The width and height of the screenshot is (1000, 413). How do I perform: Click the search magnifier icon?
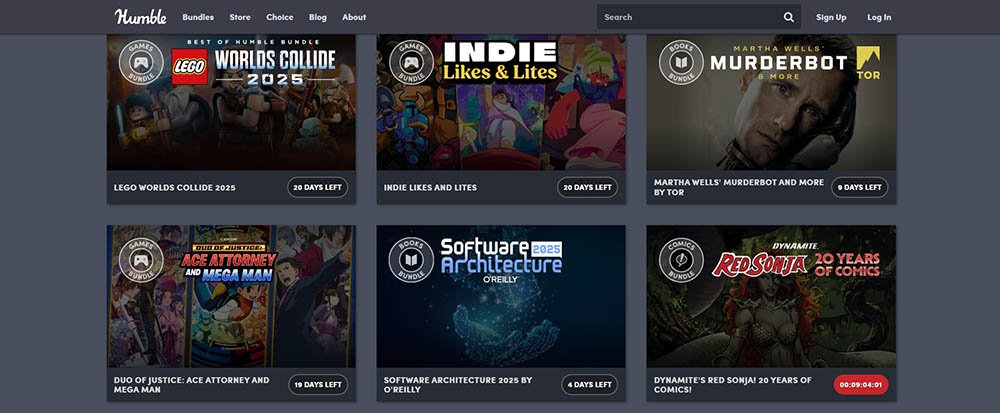pyautogui.click(x=789, y=17)
